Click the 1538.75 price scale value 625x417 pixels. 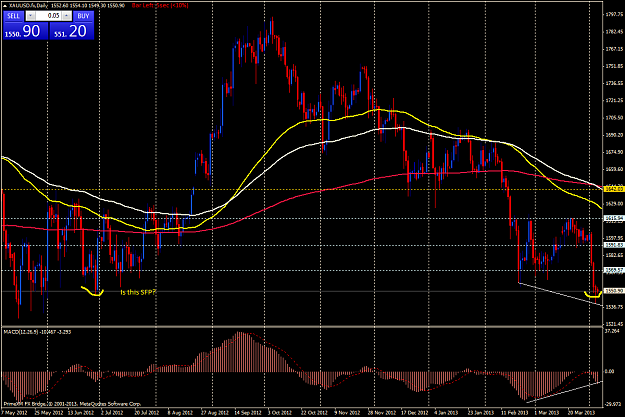tap(614, 307)
